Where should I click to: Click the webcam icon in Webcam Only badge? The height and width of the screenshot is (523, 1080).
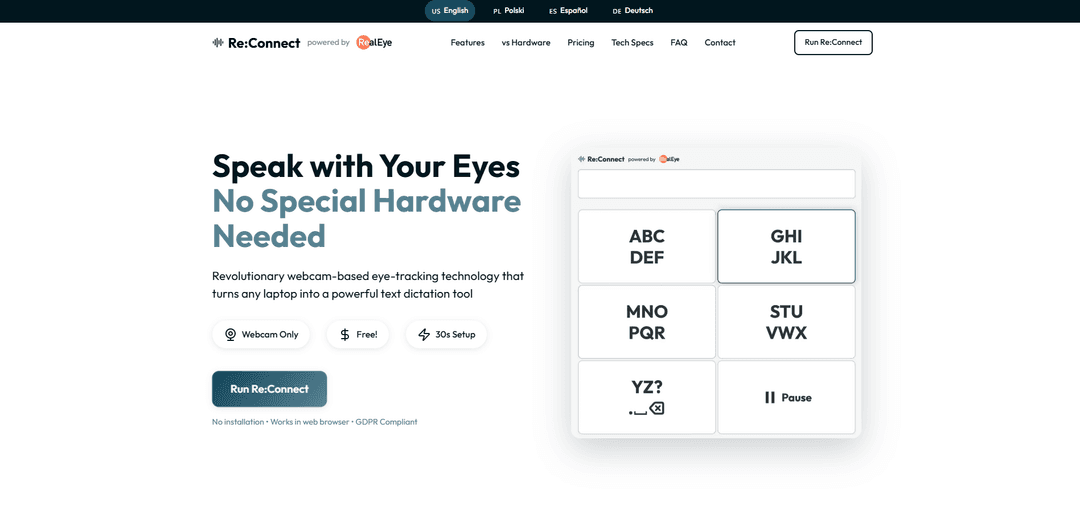pyautogui.click(x=231, y=335)
